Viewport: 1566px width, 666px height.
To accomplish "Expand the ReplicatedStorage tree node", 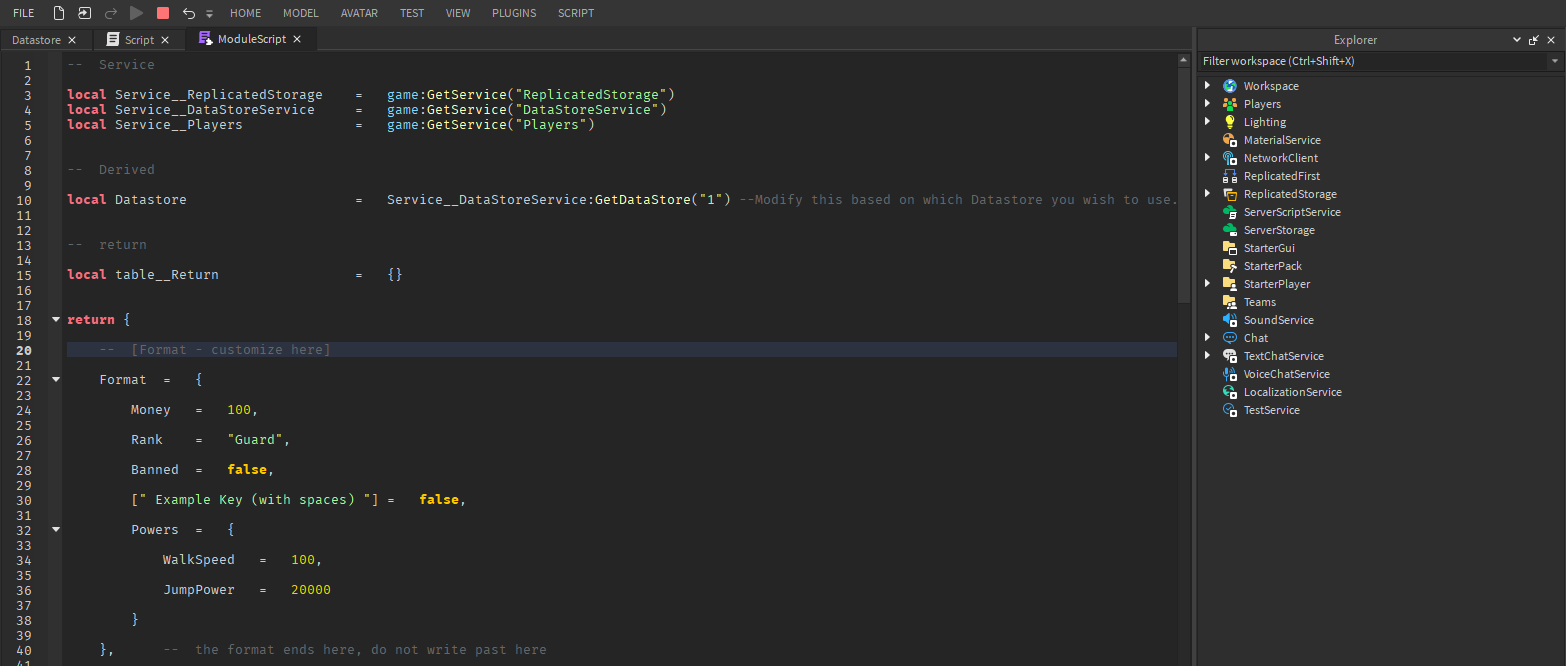I will click(1208, 194).
